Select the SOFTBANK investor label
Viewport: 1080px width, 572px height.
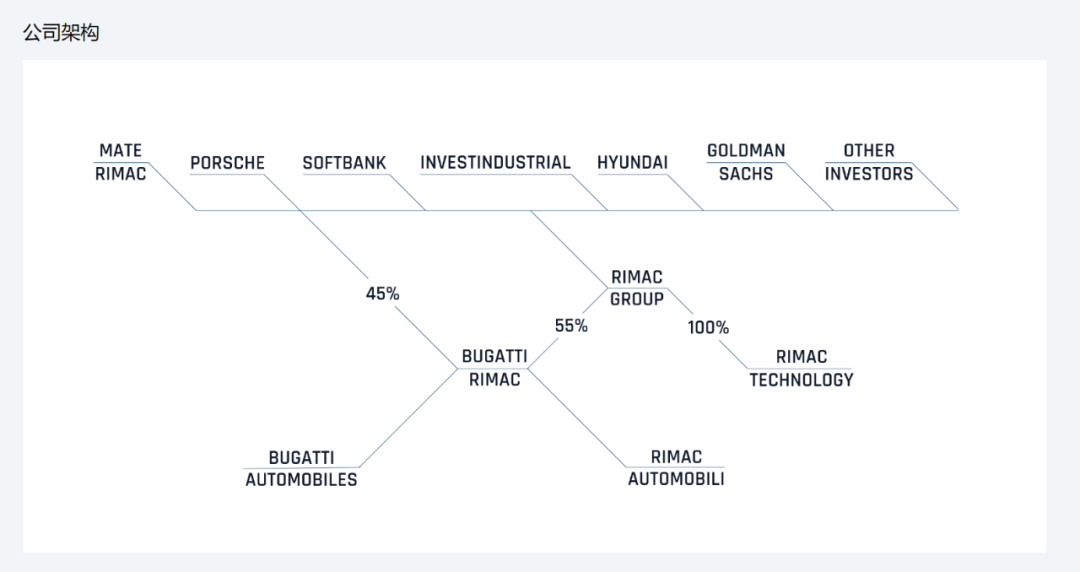pyautogui.click(x=344, y=163)
